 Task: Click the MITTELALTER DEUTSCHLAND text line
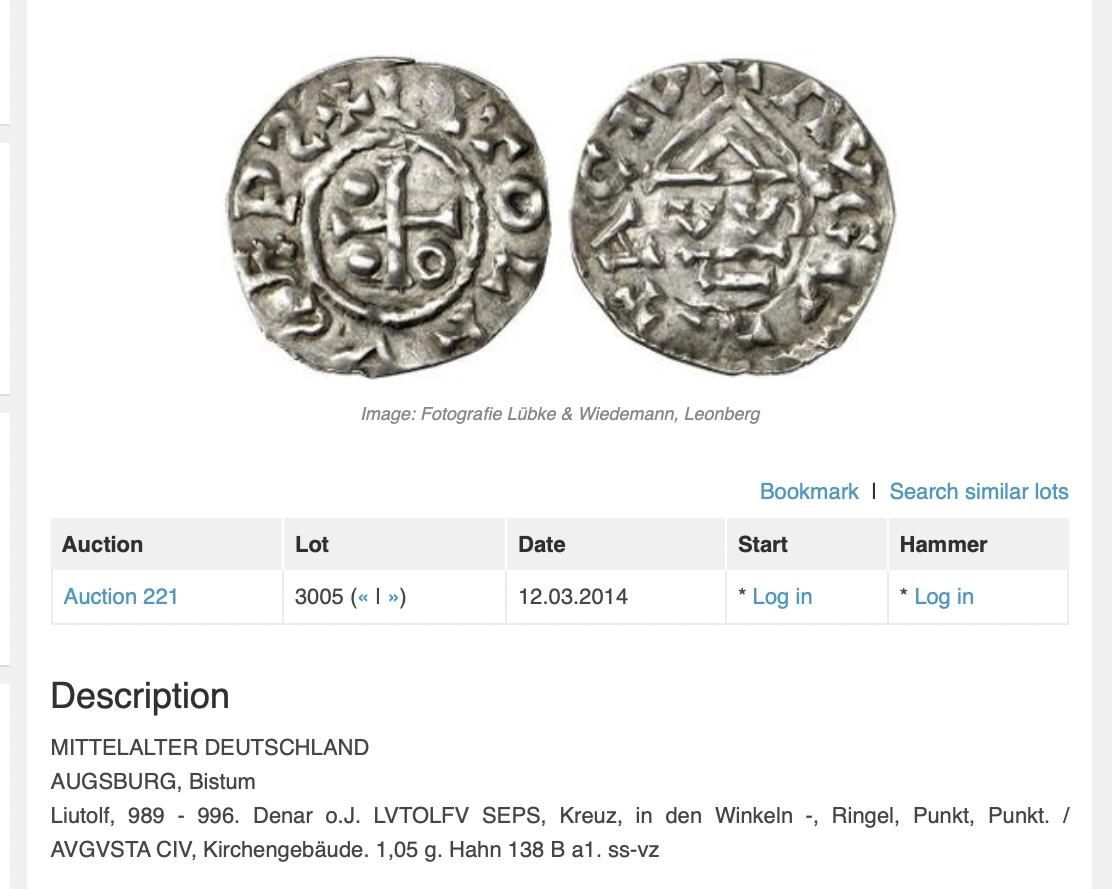209,747
